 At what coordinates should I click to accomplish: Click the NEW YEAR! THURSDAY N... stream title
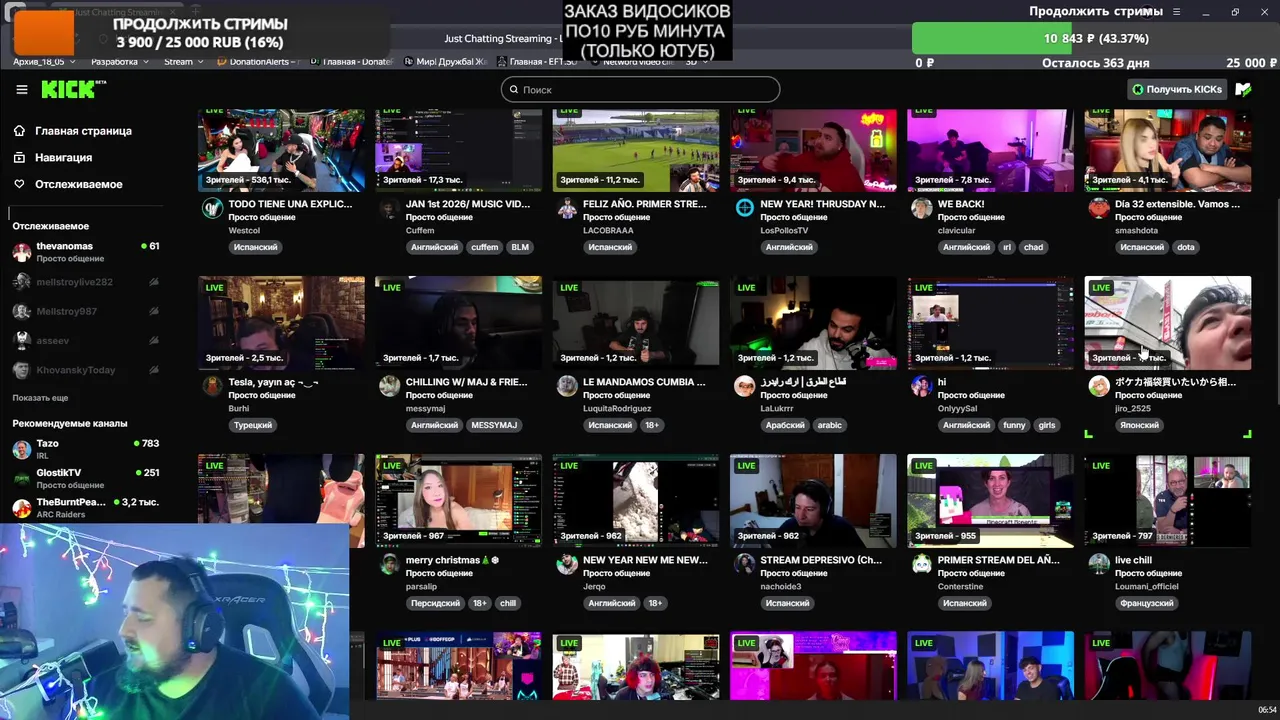822,204
